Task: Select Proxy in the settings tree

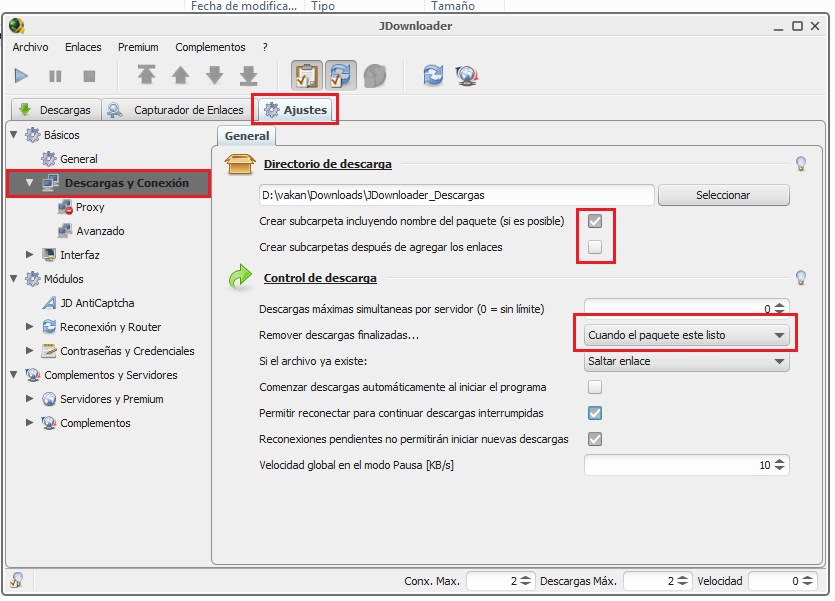Action: [x=90, y=207]
